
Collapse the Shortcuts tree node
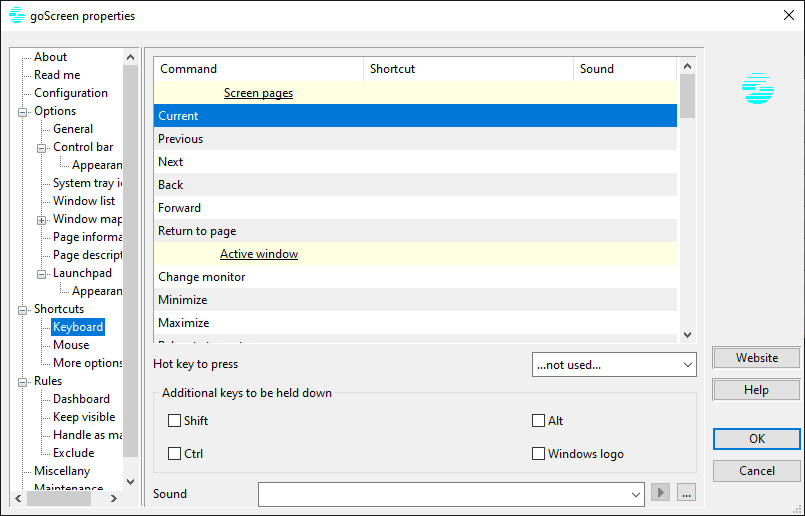[x=23, y=310]
